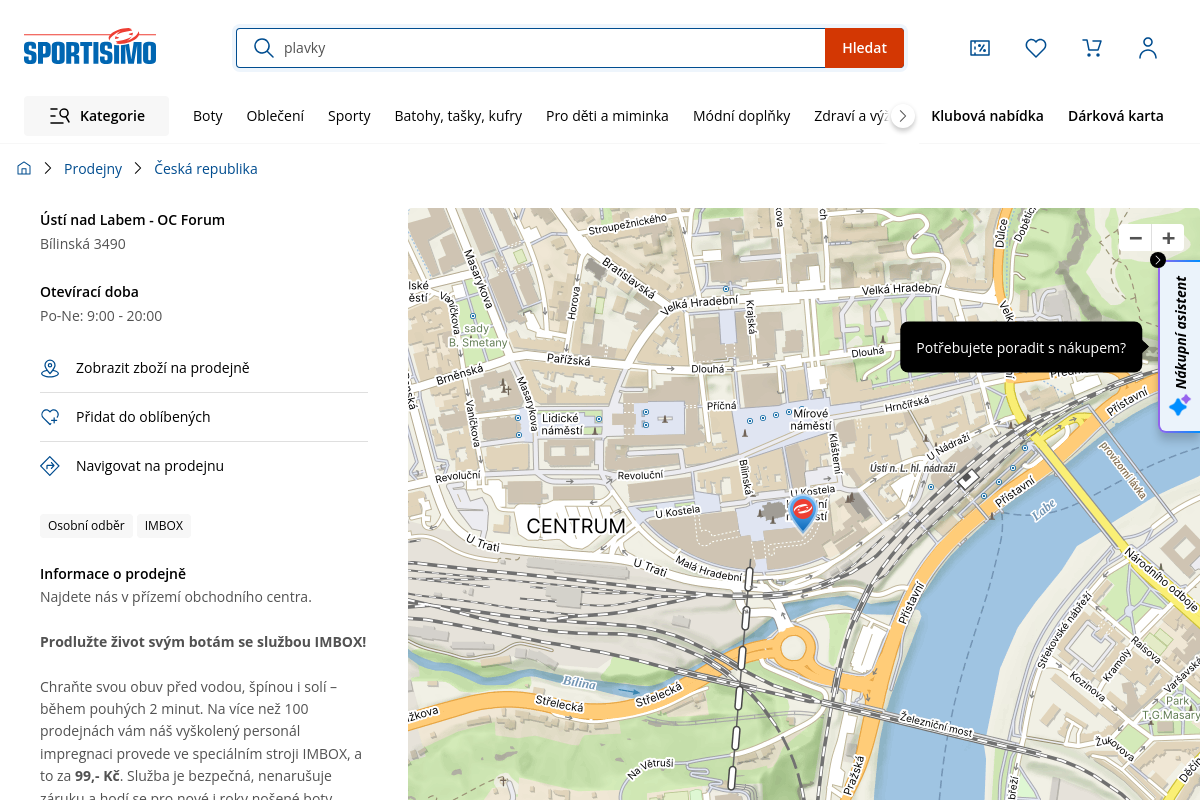This screenshot has width=1200, height=800.
Task: Click the Ústí nad Labem - OC Forum title
Action: pyautogui.click(x=132, y=220)
